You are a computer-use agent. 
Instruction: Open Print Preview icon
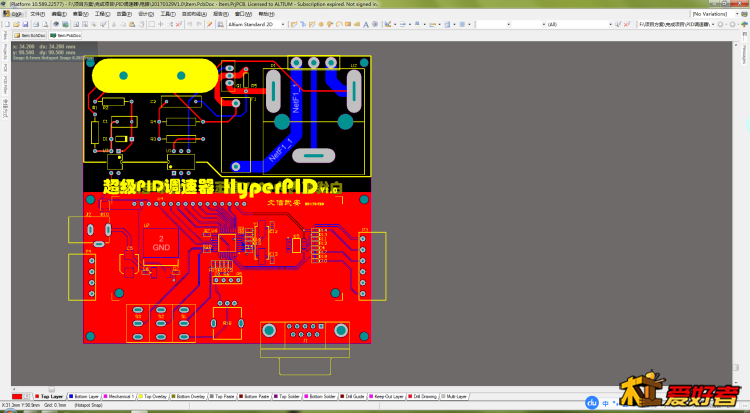[45, 24]
